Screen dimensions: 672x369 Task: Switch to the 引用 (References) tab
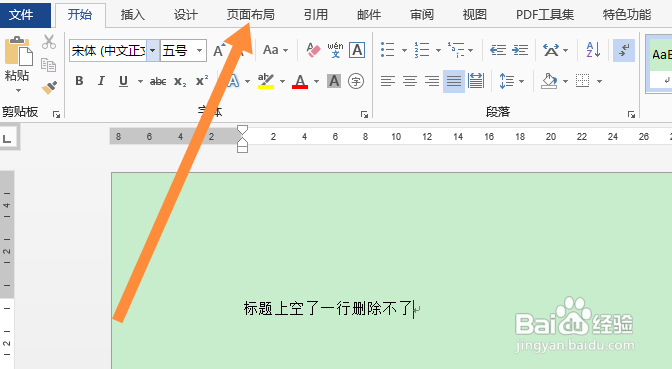(x=315, y=15)
